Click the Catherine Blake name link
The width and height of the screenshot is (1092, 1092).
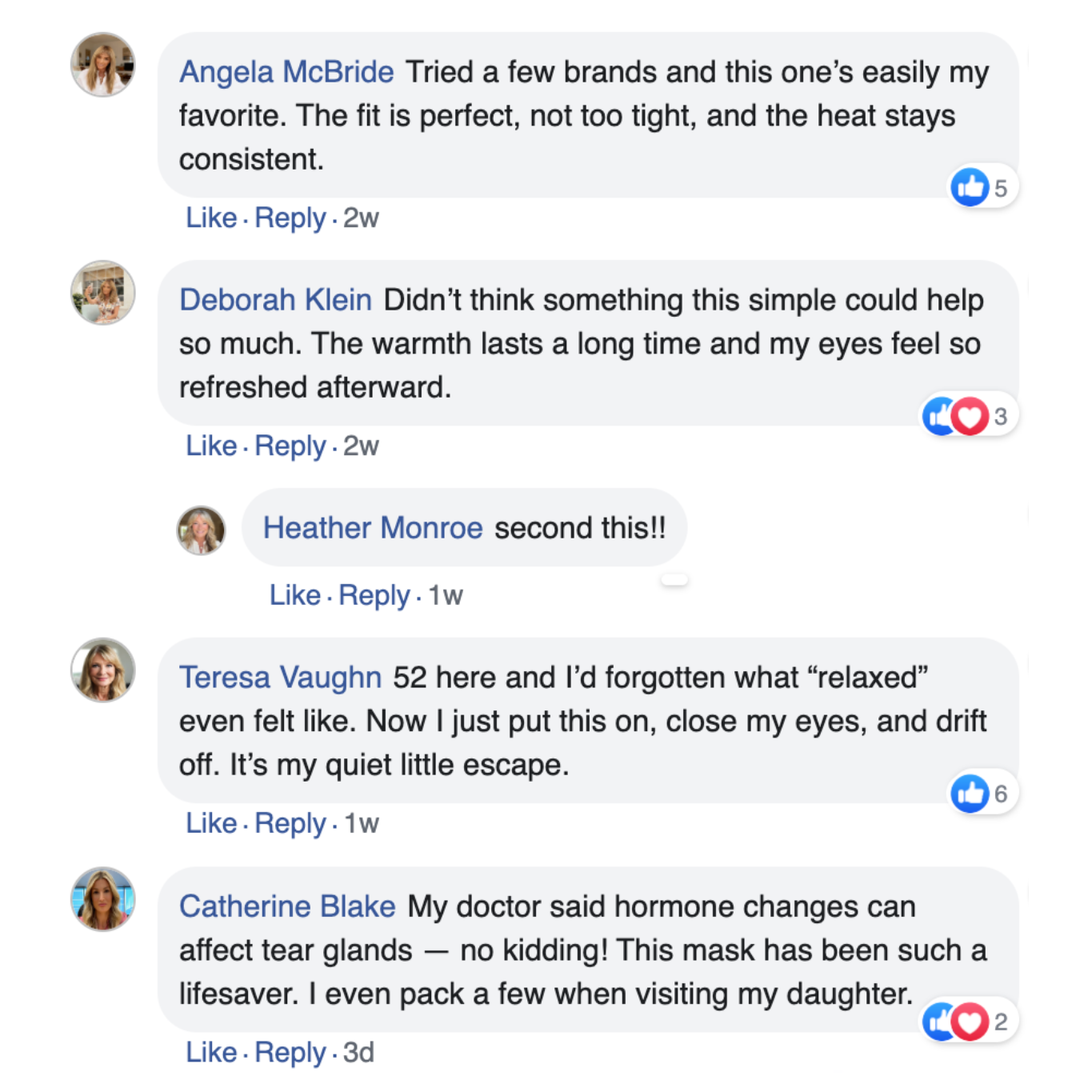point(287,906)
